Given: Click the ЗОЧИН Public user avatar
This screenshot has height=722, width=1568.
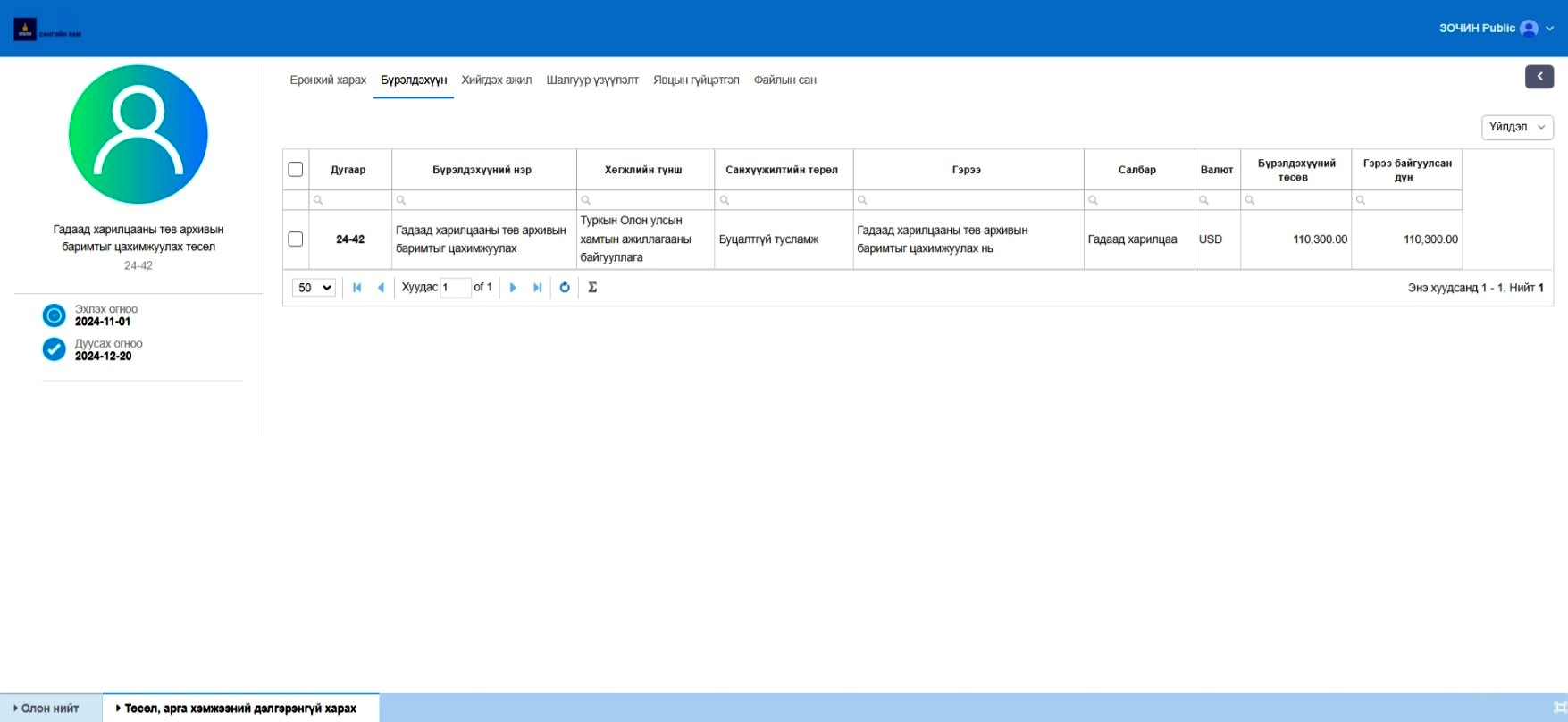Looking at the screenshot, I should 1529,29.
